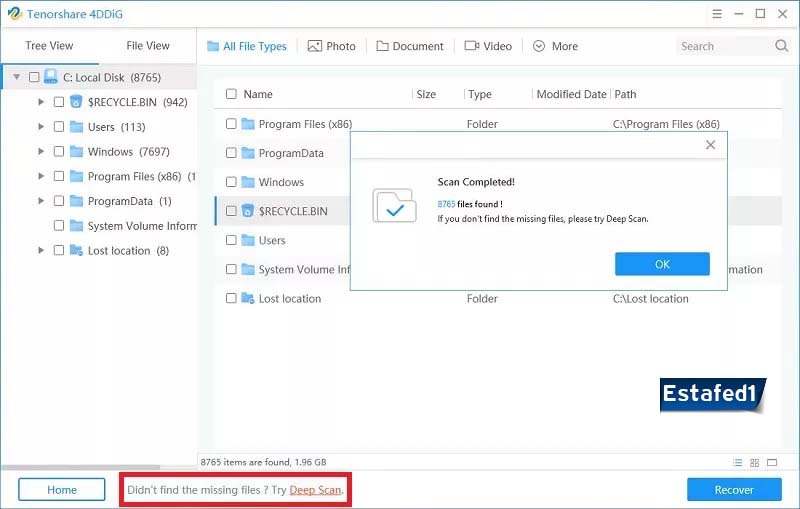The width and height of the screenshot is (800, 509).
Task: Close the Scan Completed dialog
Action: click(710, 145)
